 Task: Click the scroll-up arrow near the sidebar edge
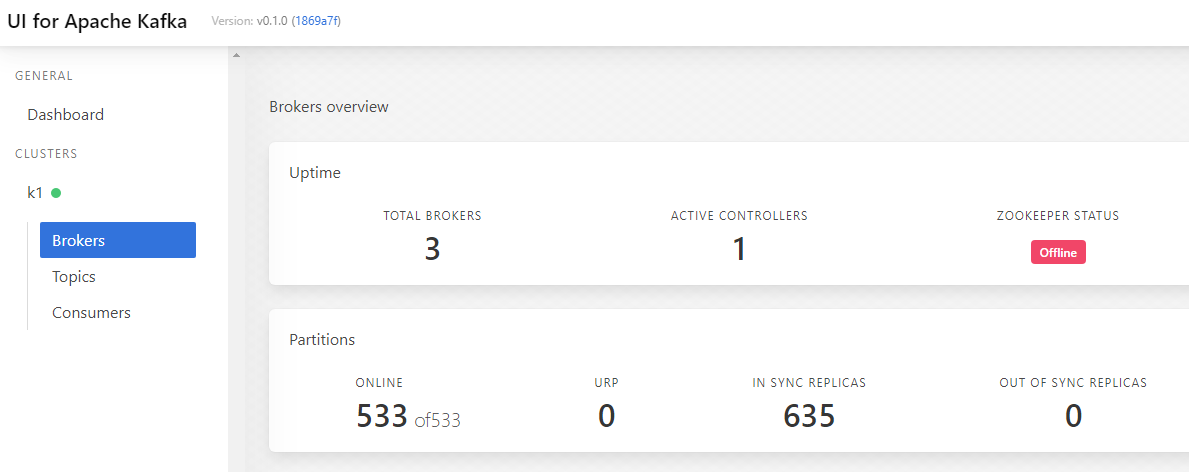[236, 55]
